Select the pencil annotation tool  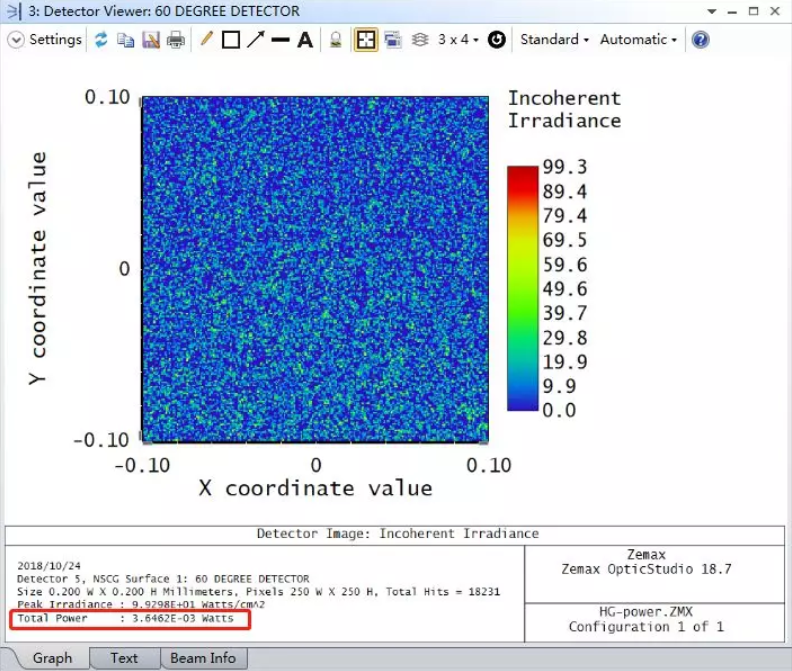coord(206,40)
